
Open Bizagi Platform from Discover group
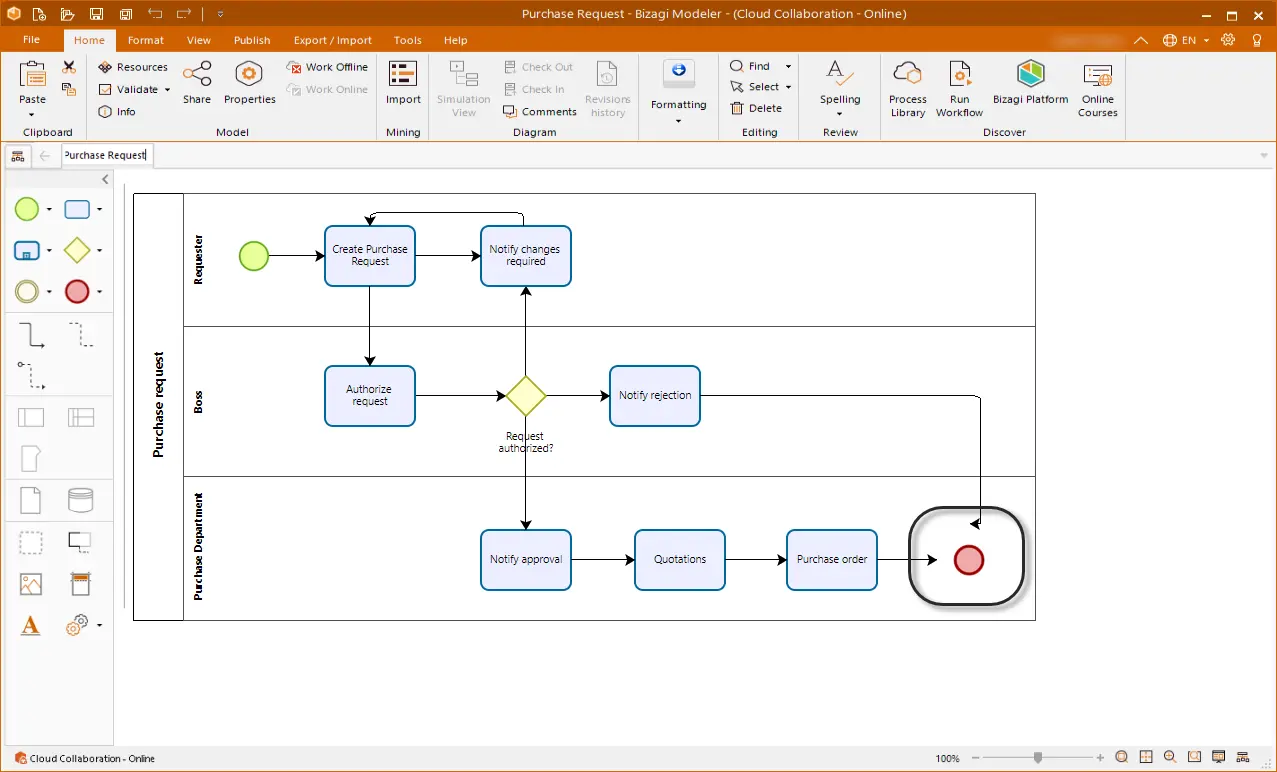[1030, 82]
